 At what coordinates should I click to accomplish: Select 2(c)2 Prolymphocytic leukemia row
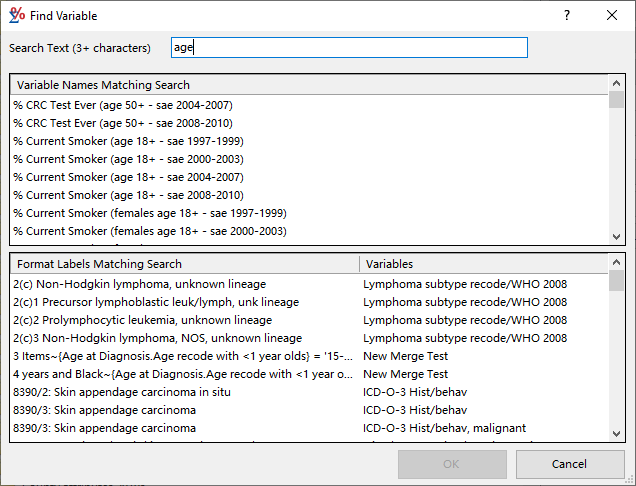[x=142, y=320]
